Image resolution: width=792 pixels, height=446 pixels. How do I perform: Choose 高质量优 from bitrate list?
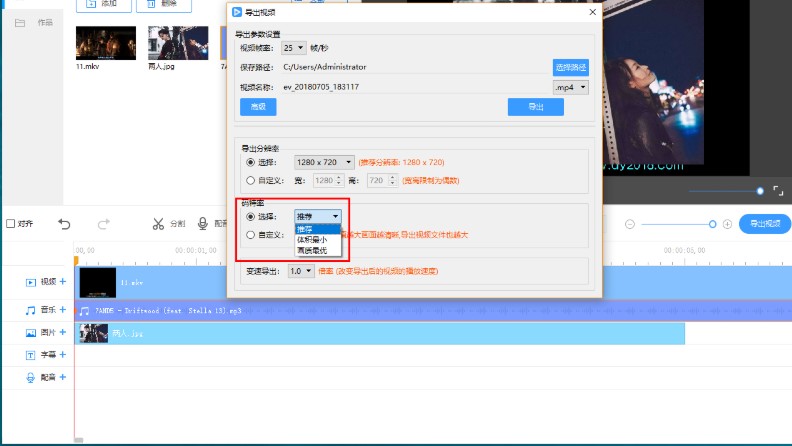pos(310,249)
